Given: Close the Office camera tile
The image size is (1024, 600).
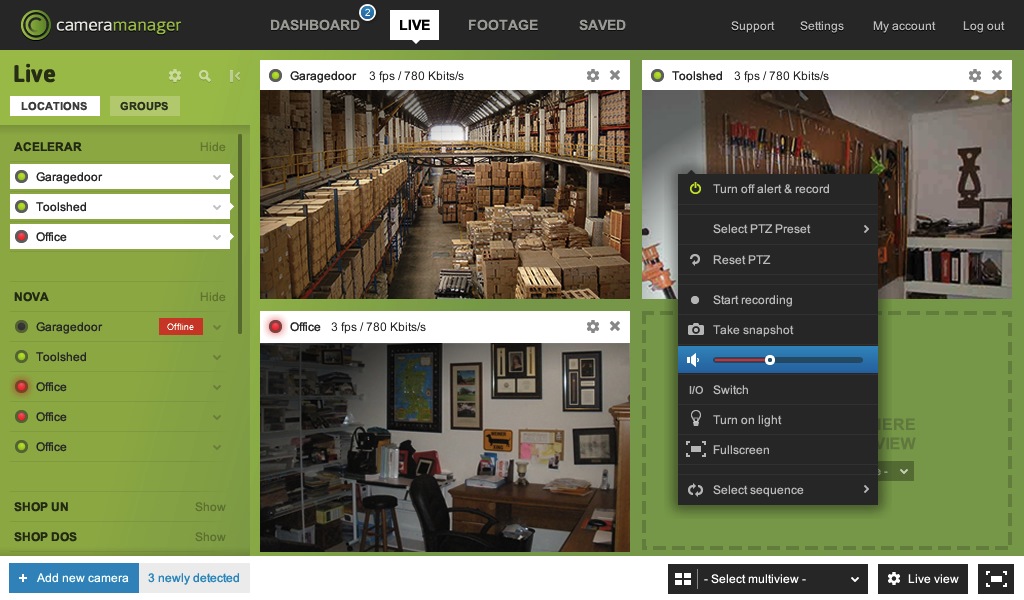Looking at the screenshot, I should pyautogui.click(x=615, y=327).
